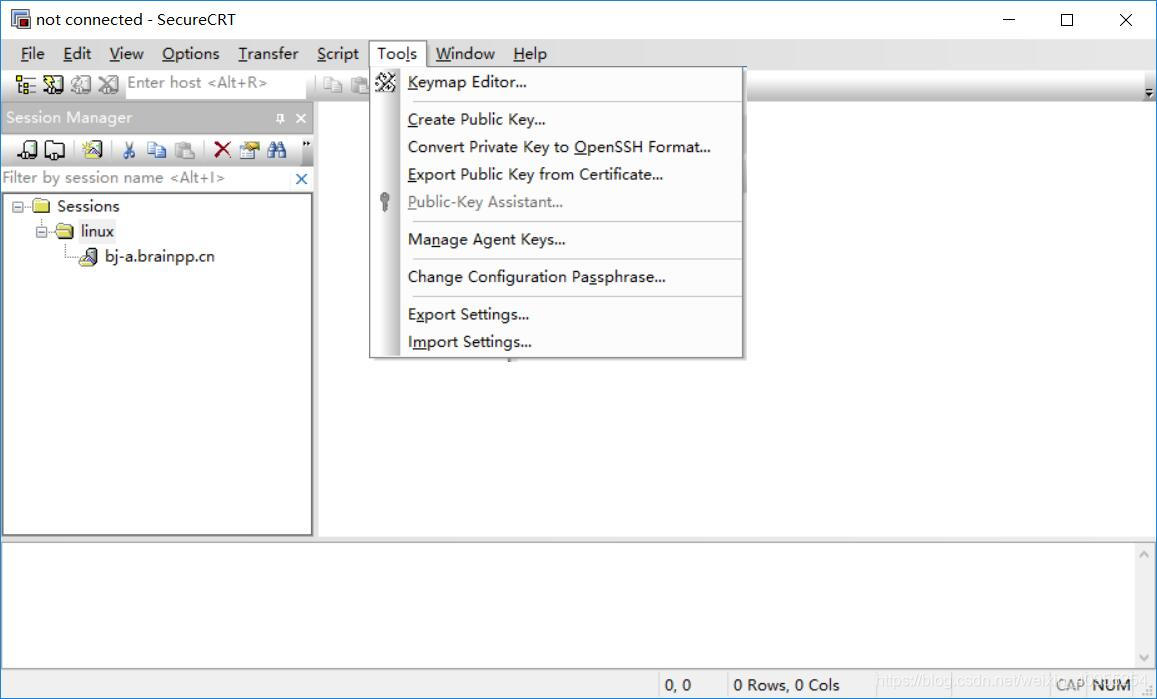Viewport: 1157px width, 699px height.
Task: Click the Filter by session name field
Action: (x=146, y=178)
